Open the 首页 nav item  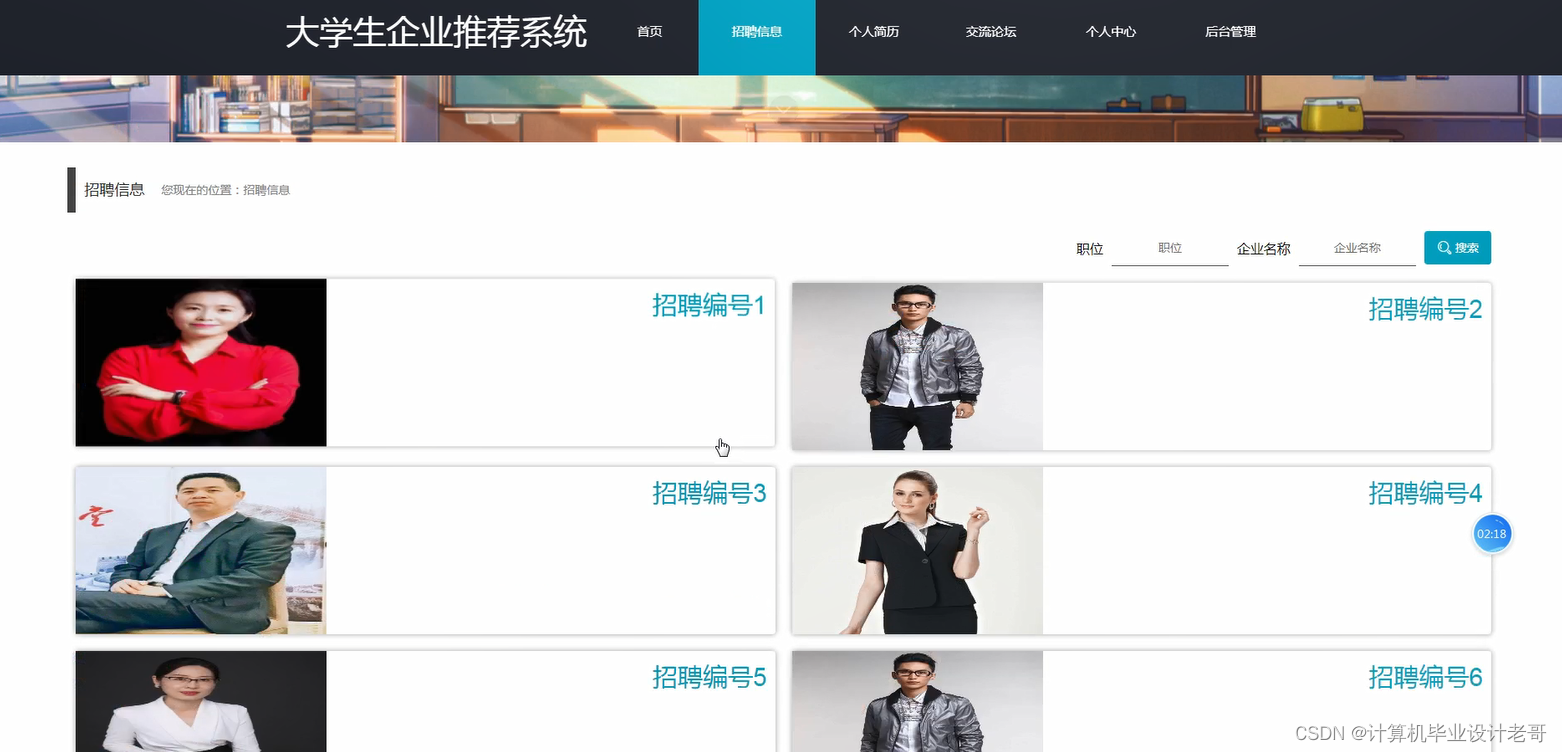(649, 32)
